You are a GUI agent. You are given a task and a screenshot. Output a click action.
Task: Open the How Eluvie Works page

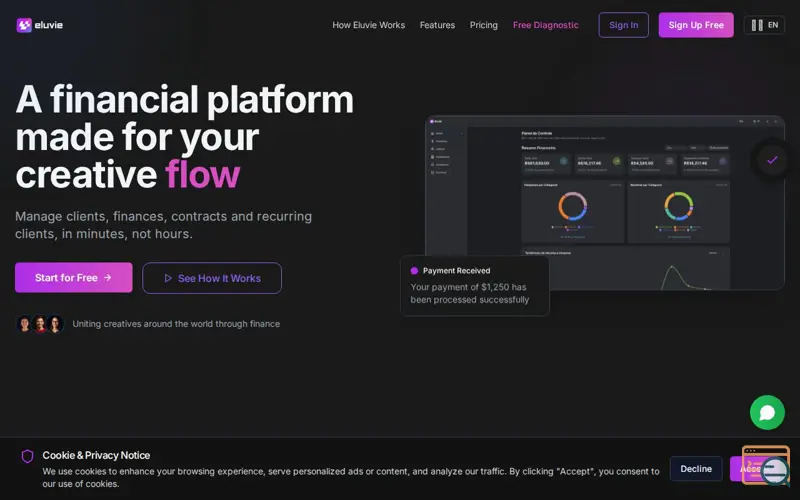point(368,25)
